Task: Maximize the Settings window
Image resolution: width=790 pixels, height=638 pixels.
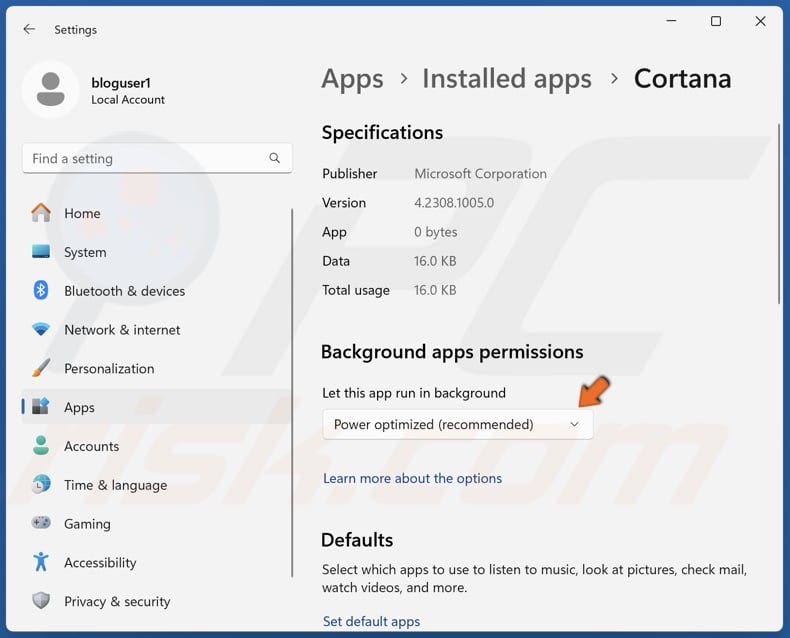Action: 715,21
